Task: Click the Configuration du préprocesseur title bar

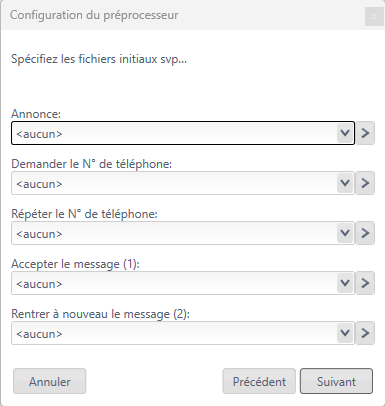Action: click(183, 15)
